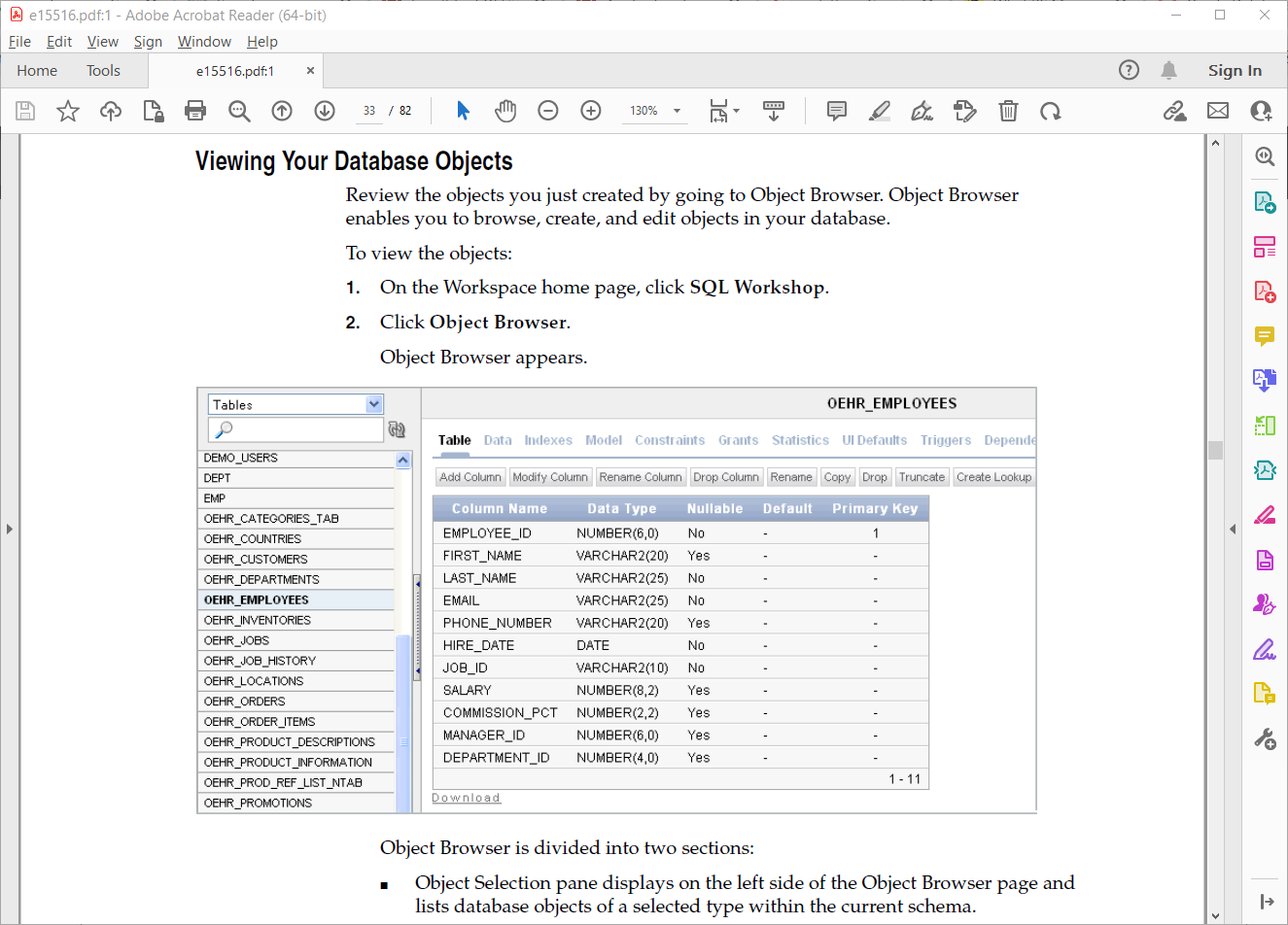Bookmark document with the star icon
Viewport: 1288px width, 925px height.
(67, 111)
